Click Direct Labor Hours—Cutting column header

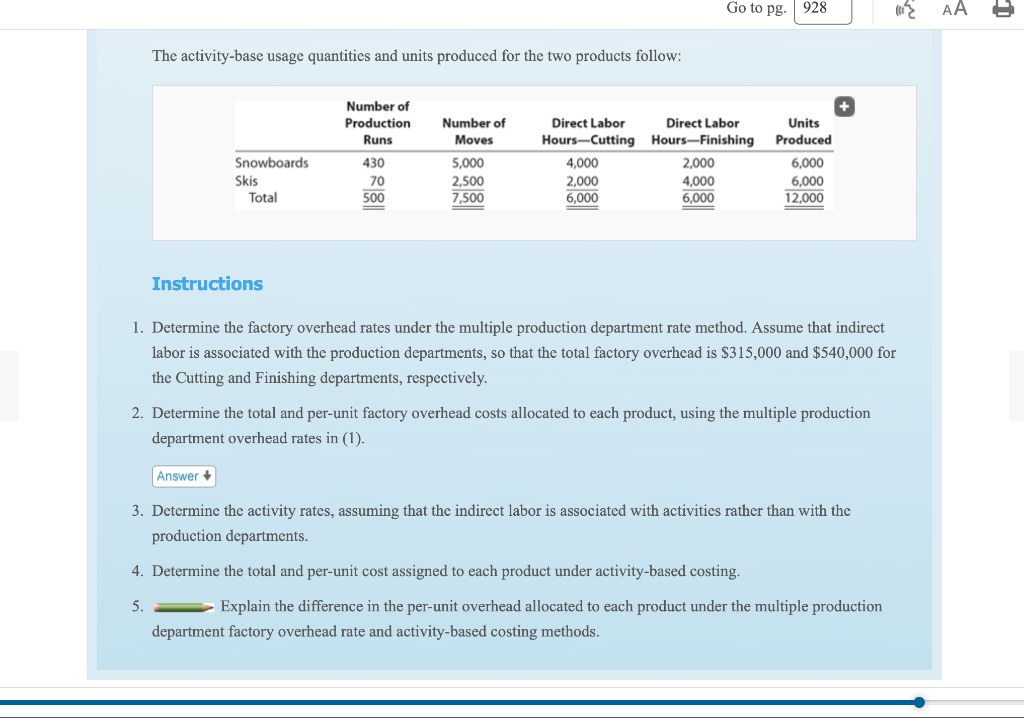(x=588, y=131)
